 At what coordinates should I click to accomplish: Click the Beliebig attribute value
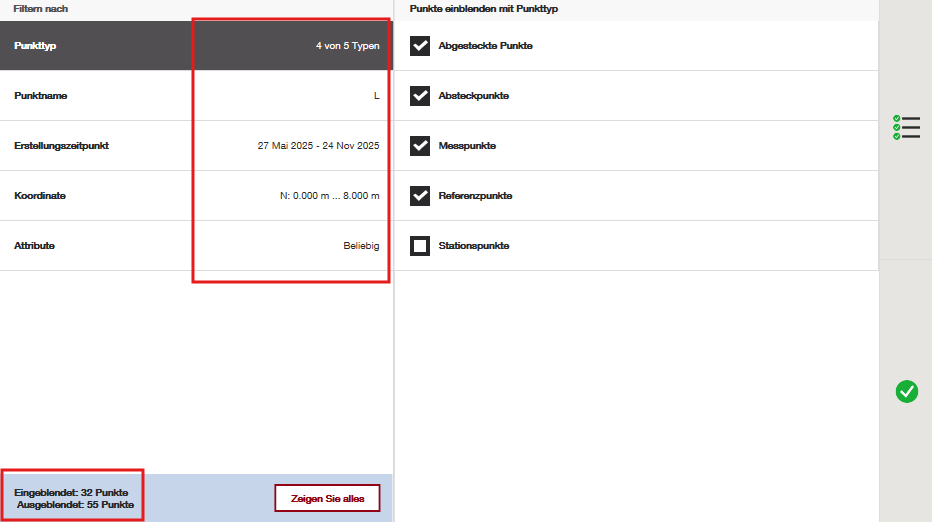[x=361, y=246]
